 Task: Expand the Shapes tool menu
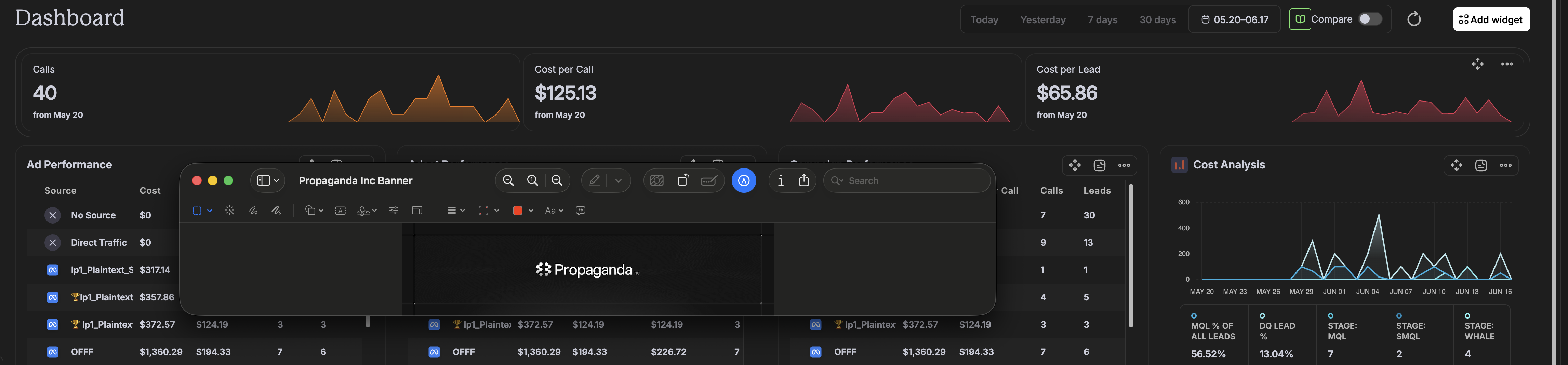click(x=314, y=211)
